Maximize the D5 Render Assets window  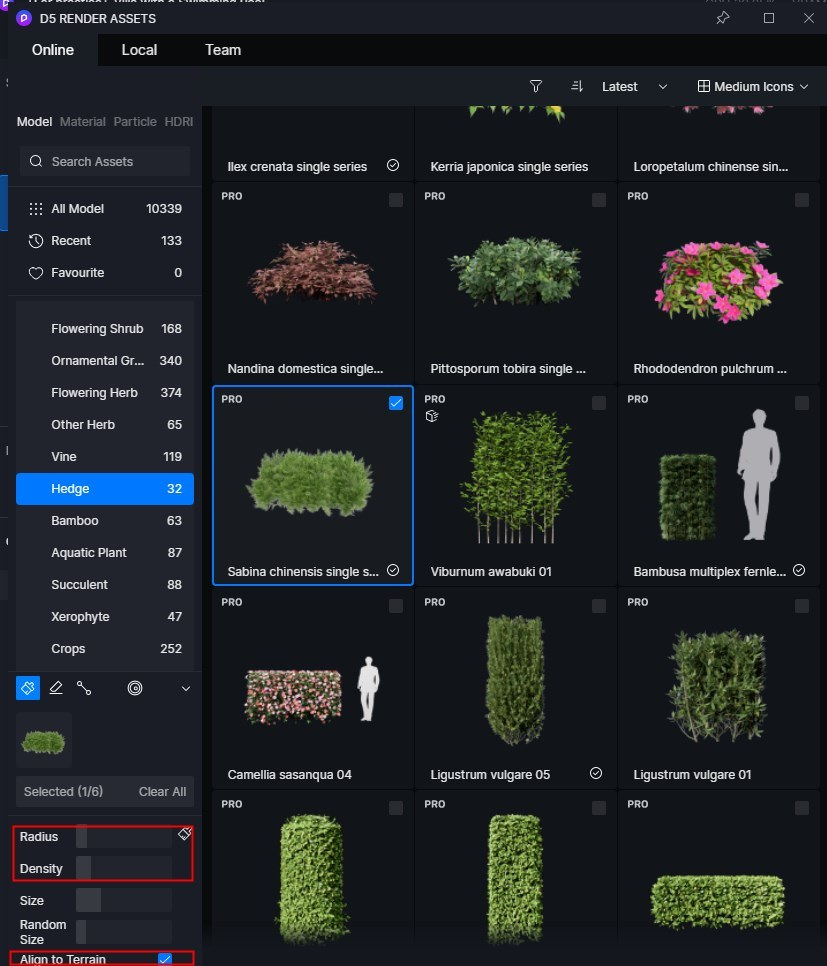(768, 18)
